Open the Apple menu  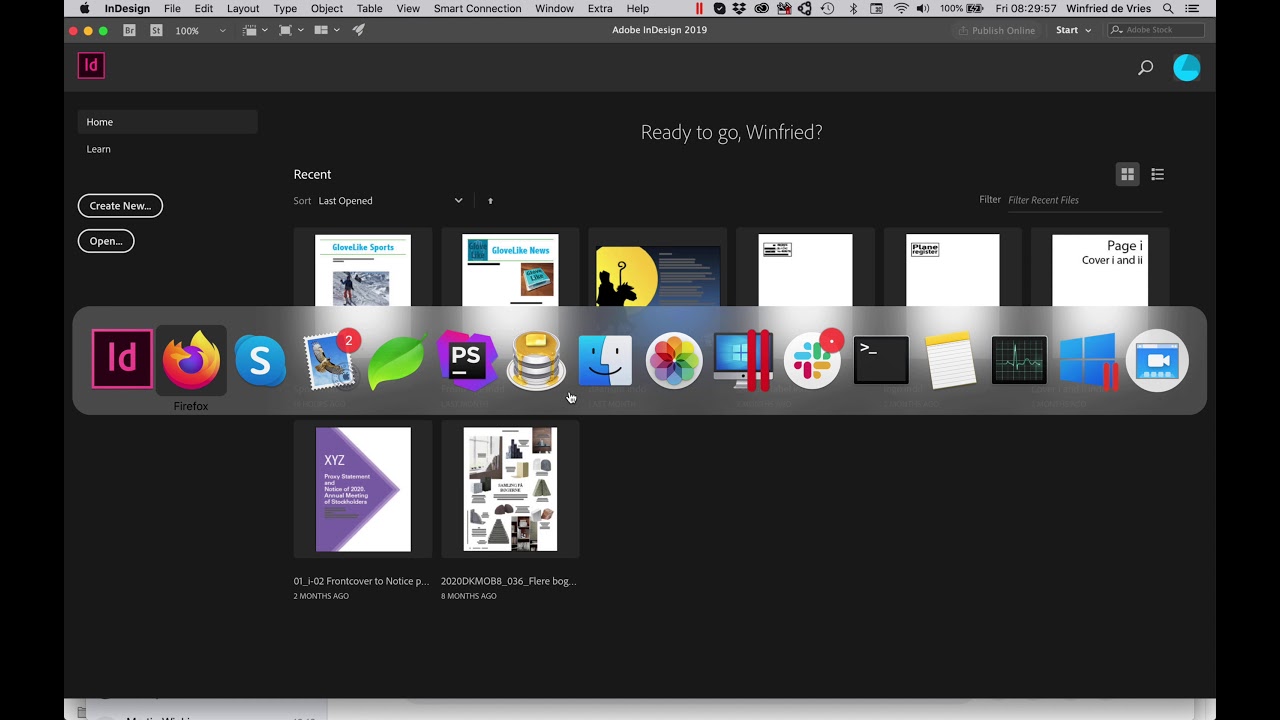(84, 8)
